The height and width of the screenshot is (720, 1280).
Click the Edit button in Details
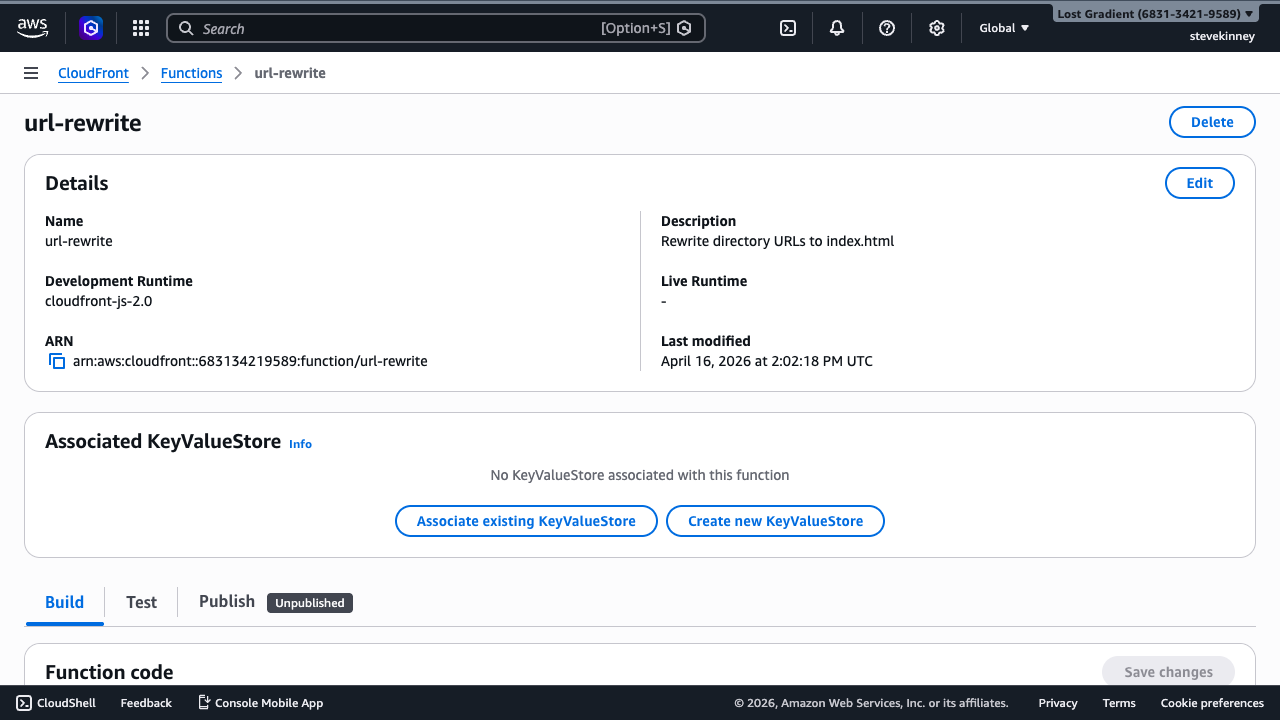(x=1200, y=183)
